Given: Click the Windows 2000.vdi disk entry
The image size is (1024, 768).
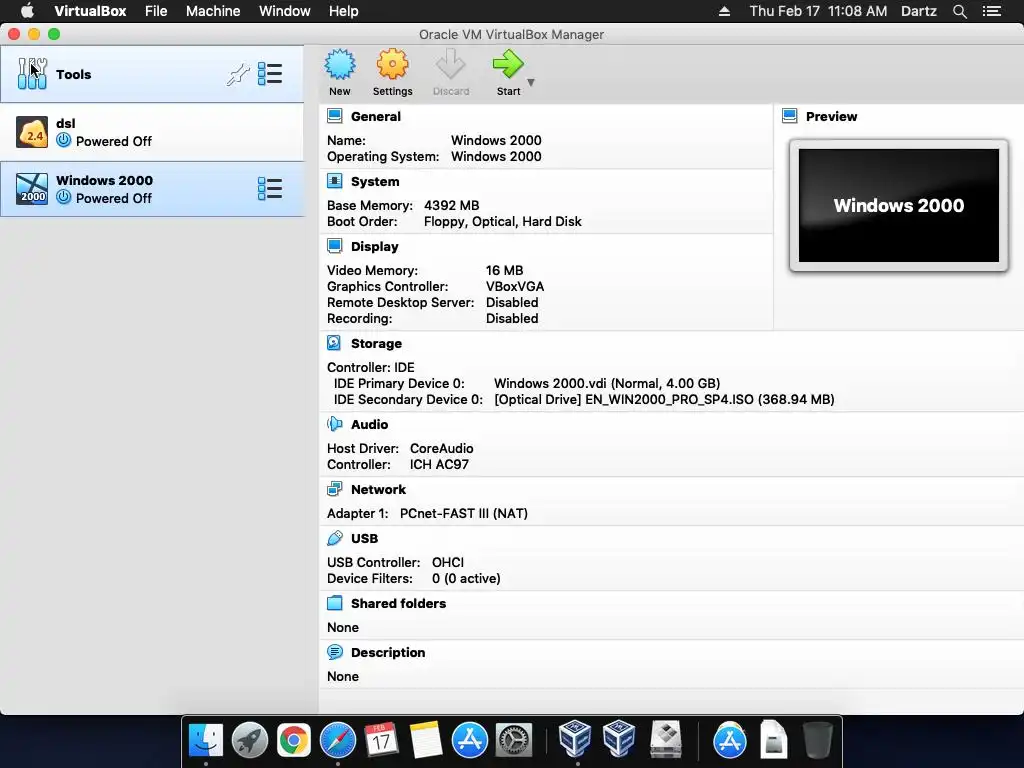Looking at the screenshot, I should [x=607, y=383].
